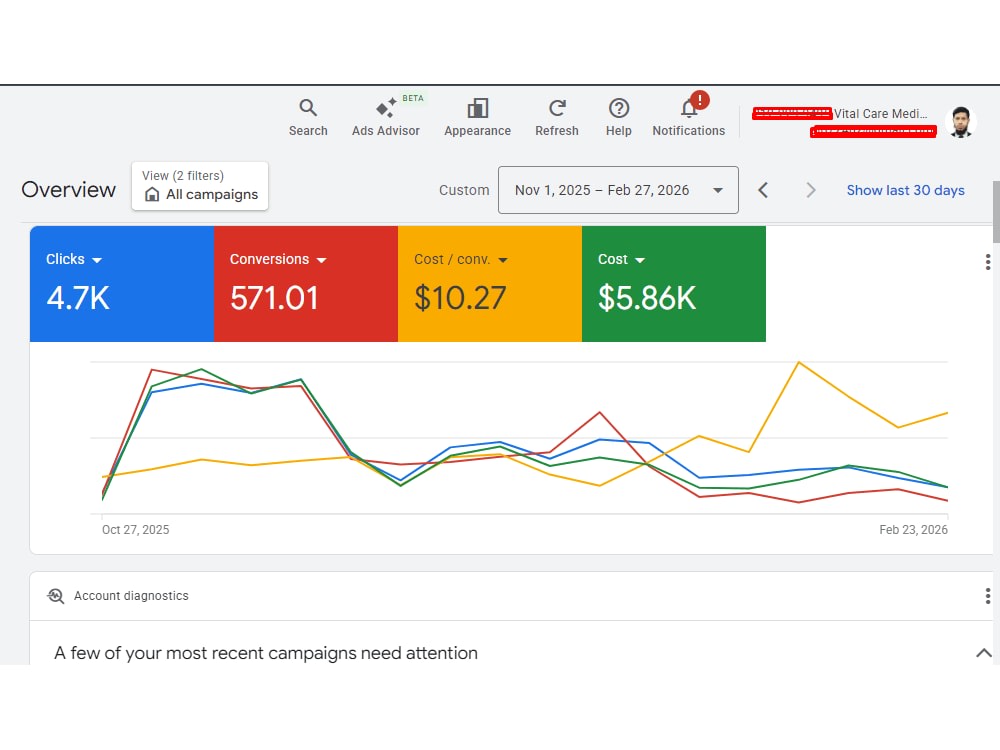This screenshot has height=750, width=1000.
Task: Click the $10.27 cost per conversion value
Action: (460, 298)
